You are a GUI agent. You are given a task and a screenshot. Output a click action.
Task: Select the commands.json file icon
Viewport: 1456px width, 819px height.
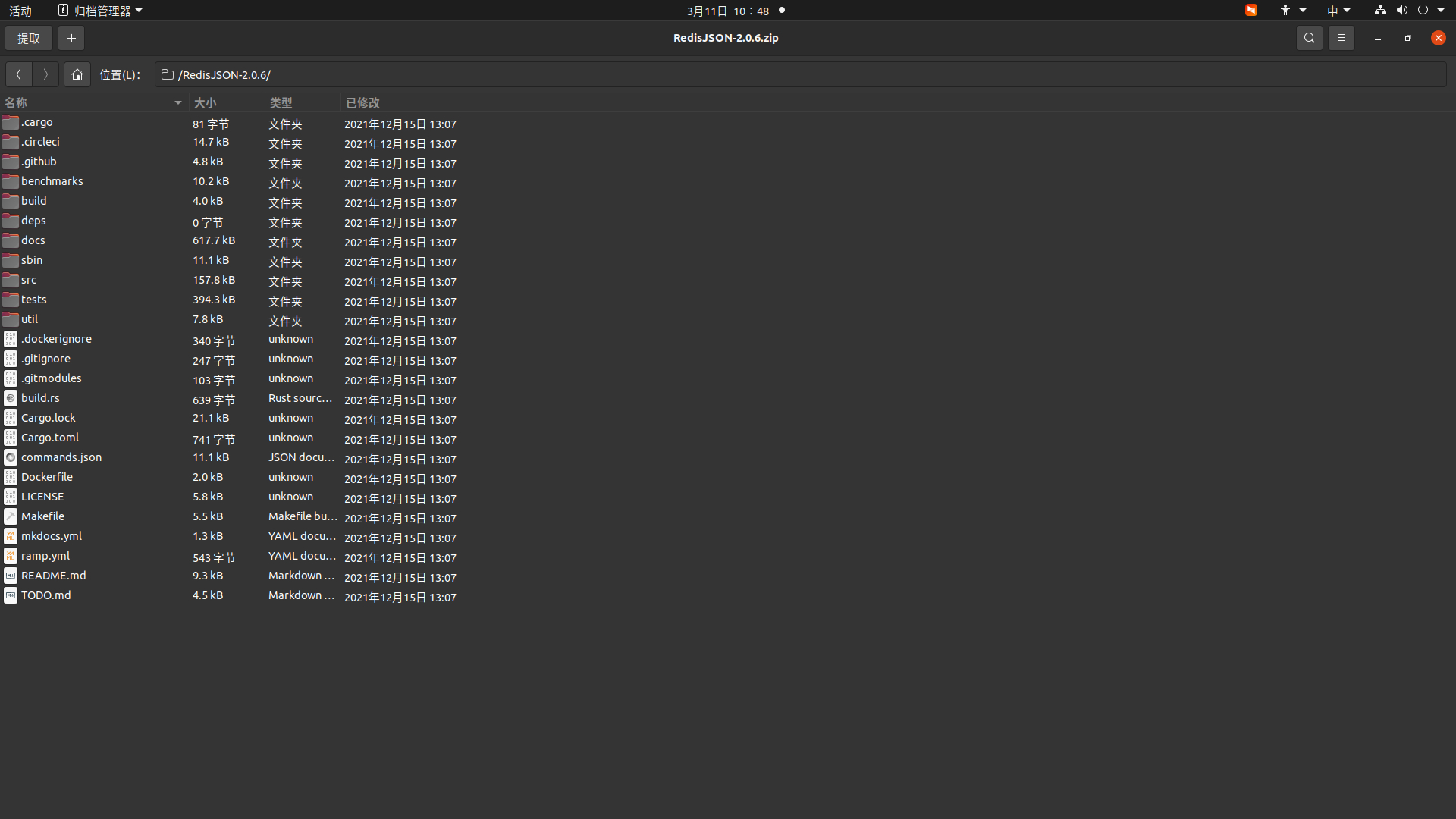[11, 457]
